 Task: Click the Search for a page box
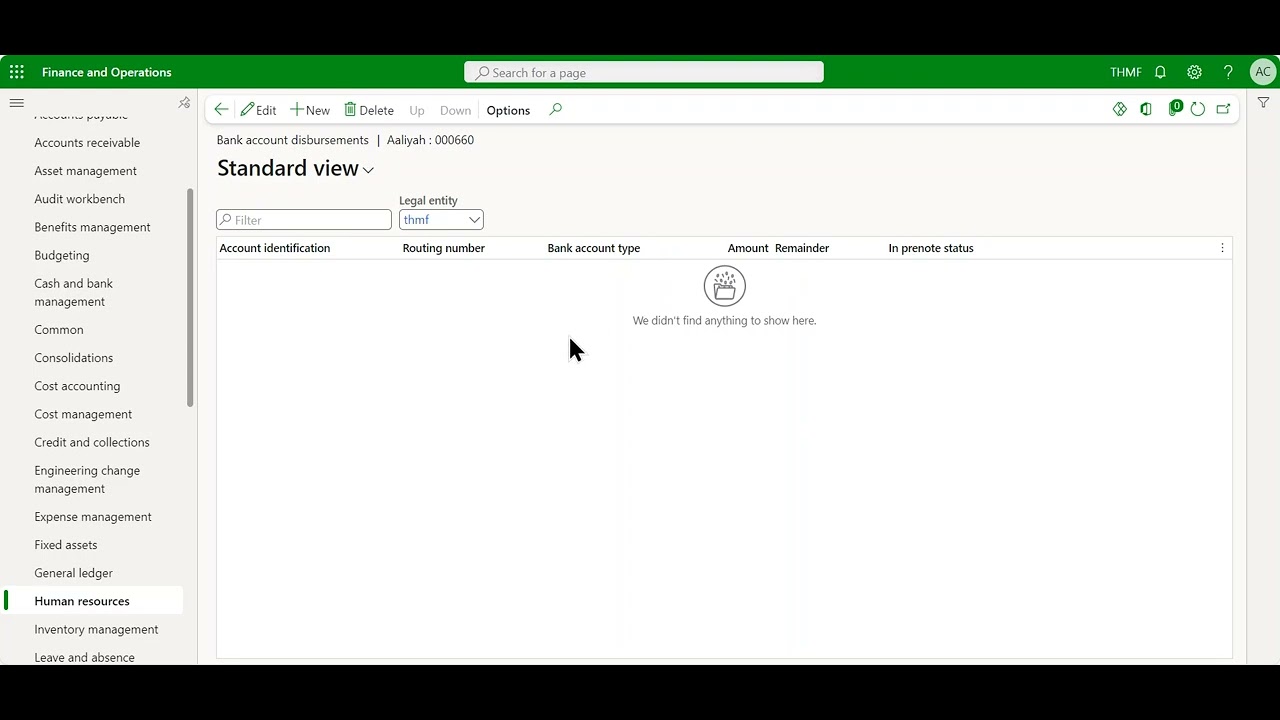644,72
